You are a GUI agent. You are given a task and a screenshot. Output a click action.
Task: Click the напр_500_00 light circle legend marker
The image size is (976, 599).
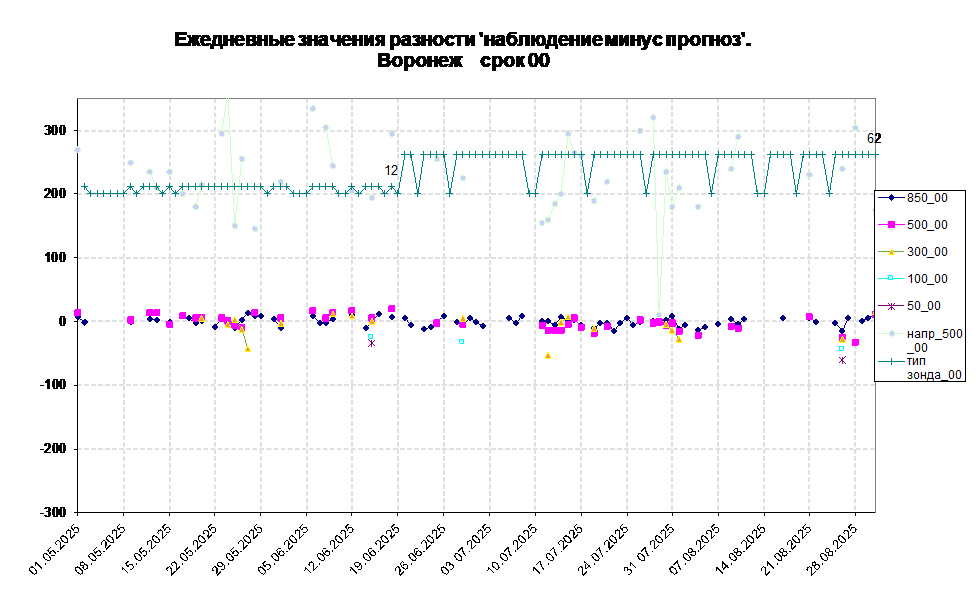coord(891,333)
